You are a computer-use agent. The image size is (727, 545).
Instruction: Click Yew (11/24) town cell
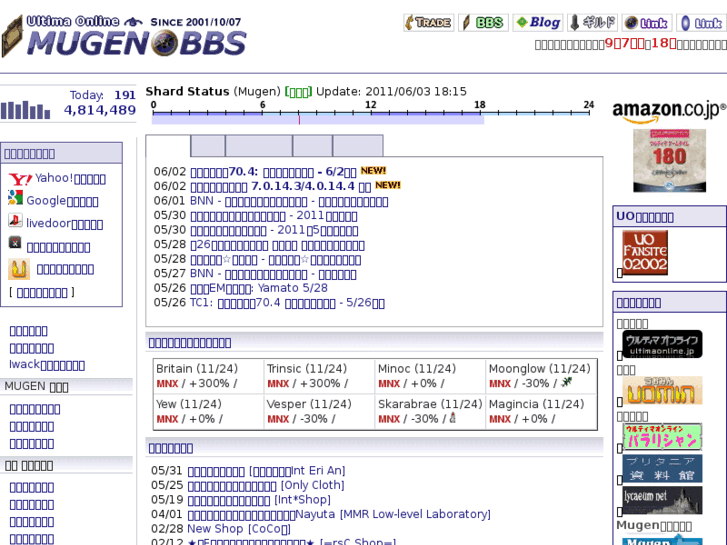coord(208,412)
